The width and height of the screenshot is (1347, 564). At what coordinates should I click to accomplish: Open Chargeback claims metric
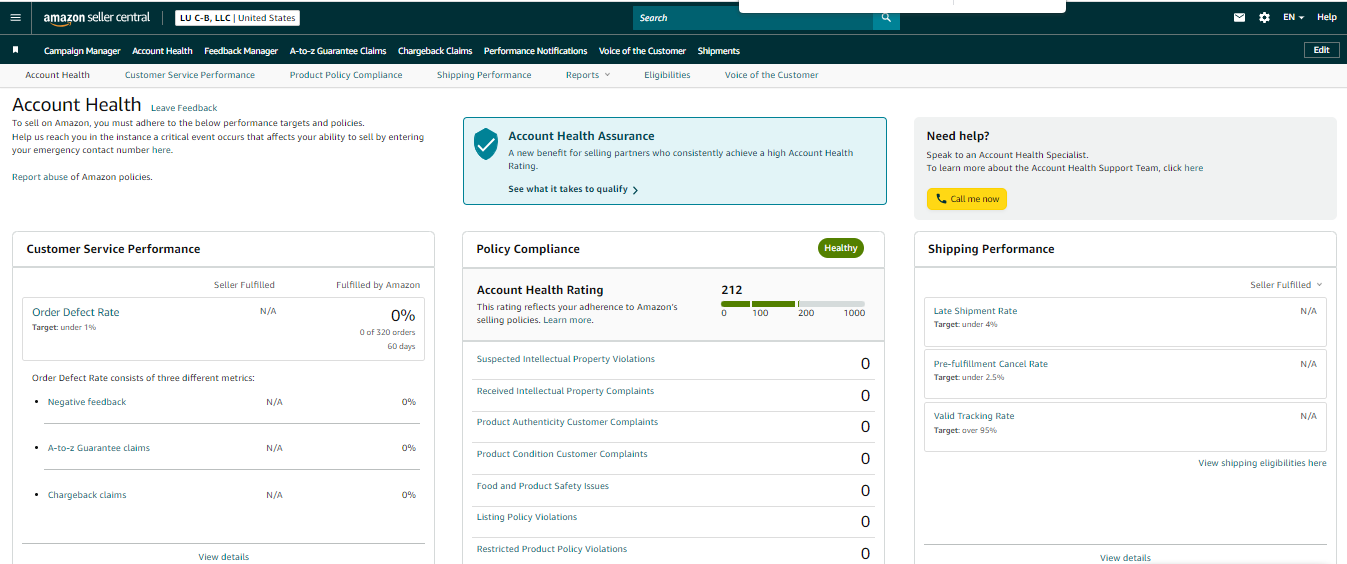(87, 495)
